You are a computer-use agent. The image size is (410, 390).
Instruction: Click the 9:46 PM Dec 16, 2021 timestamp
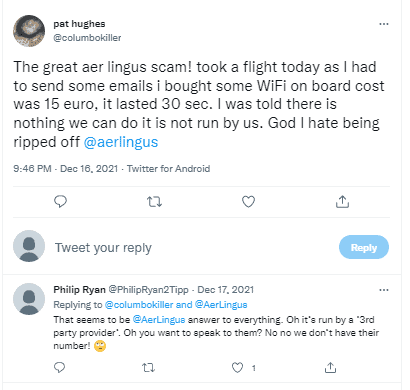pyautogui.click(x=66, y=169)
